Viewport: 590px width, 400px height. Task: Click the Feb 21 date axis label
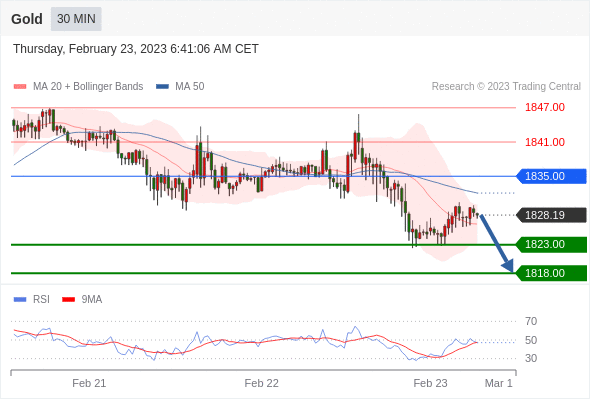click(89, 383)
